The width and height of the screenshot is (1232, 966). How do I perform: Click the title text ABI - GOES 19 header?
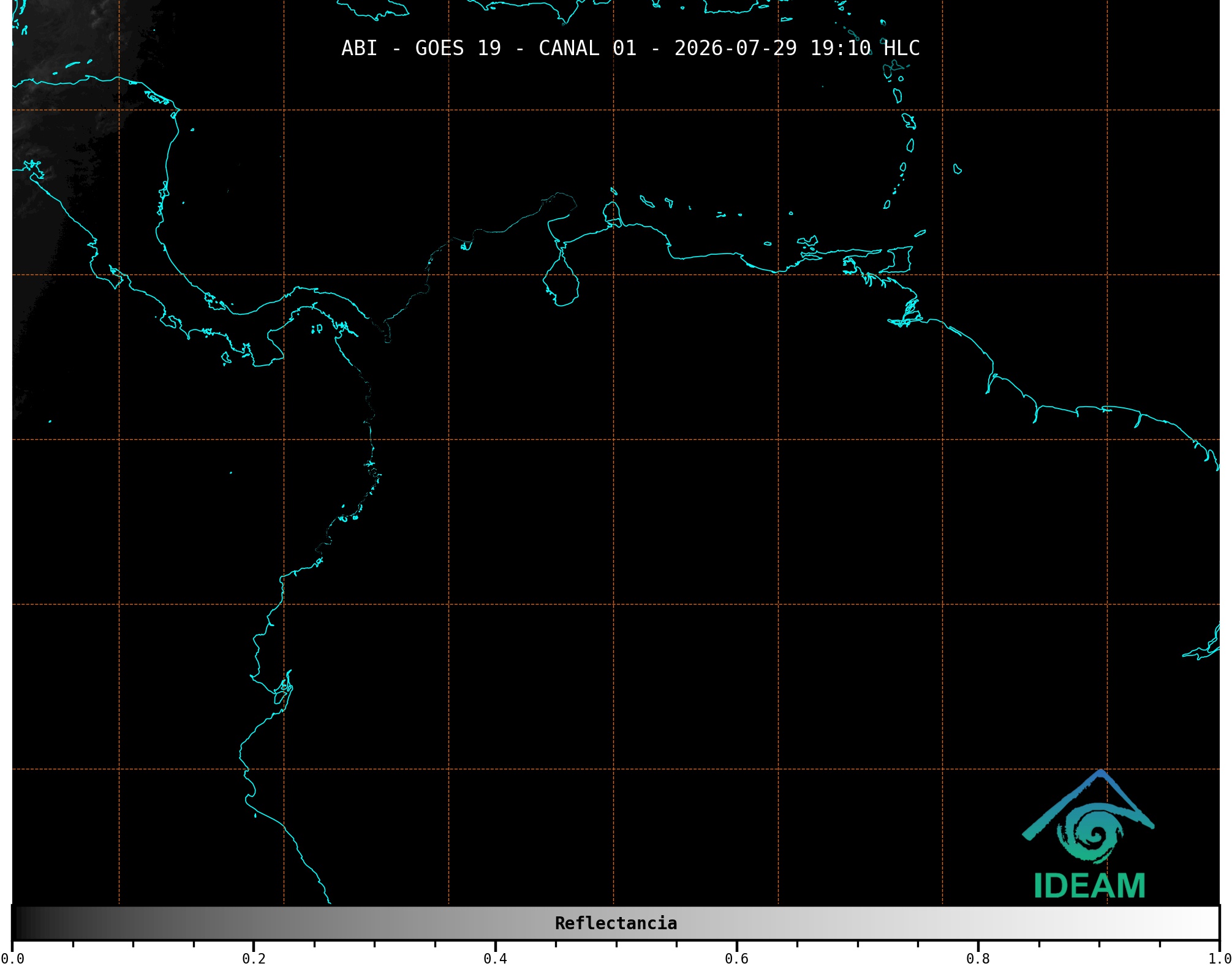(630, 48)
